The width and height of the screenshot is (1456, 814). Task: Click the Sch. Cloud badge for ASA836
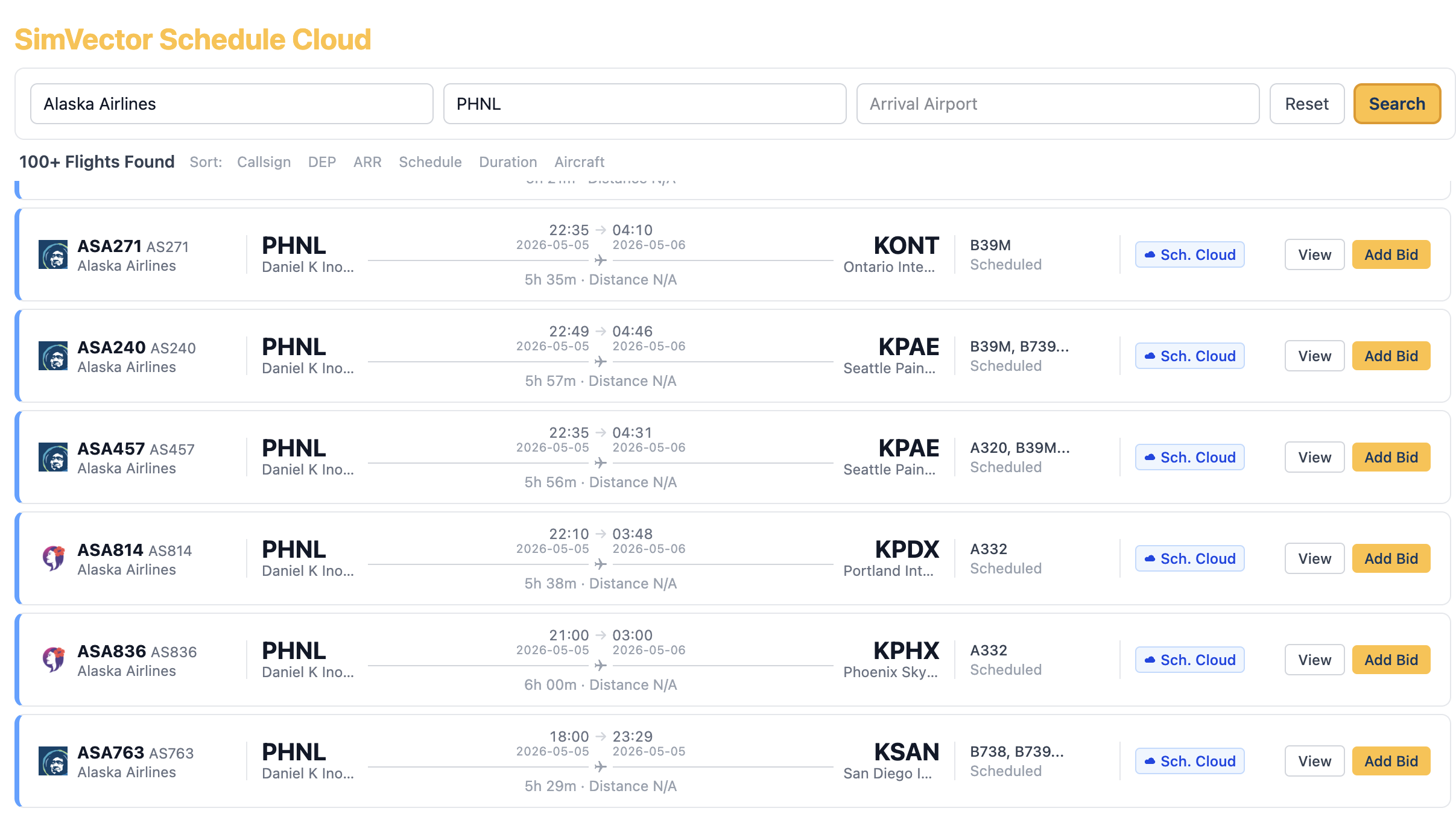pyautogui.click(x=1189, y=660)
